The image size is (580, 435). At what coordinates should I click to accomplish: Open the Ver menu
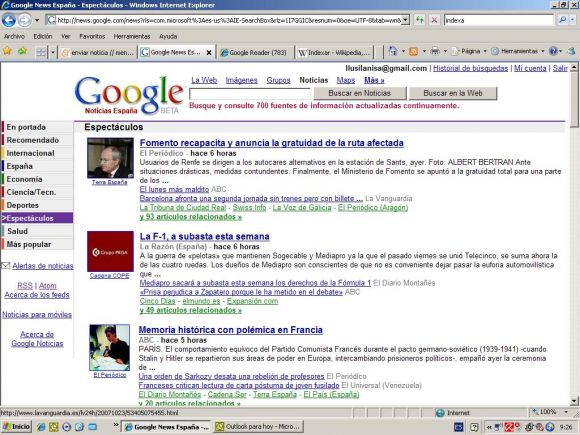pyautogui.click(x=65, y=36)
